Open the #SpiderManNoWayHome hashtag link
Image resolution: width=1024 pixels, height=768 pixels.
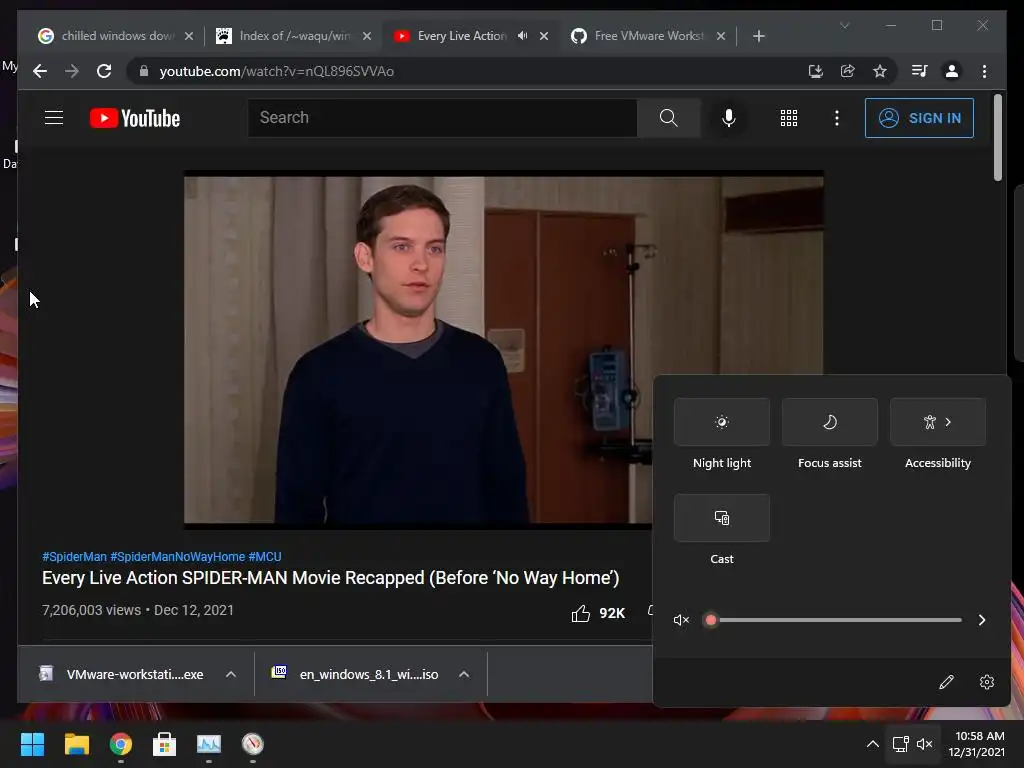(x=178, y=556)
